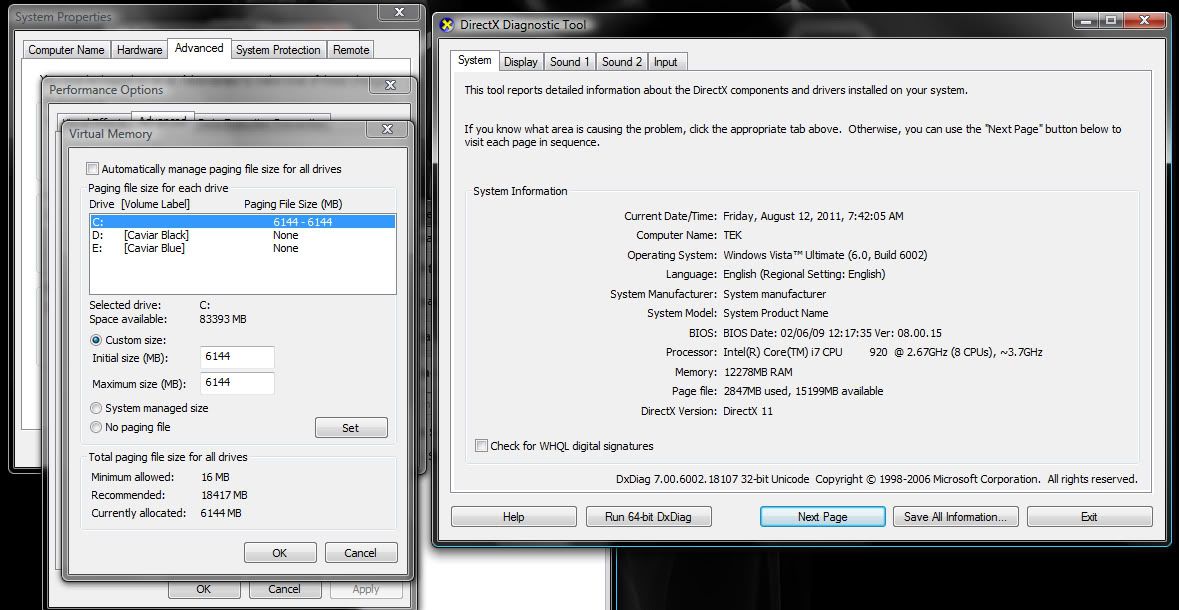Click the "System manufacturer" value text

(774, 294)
